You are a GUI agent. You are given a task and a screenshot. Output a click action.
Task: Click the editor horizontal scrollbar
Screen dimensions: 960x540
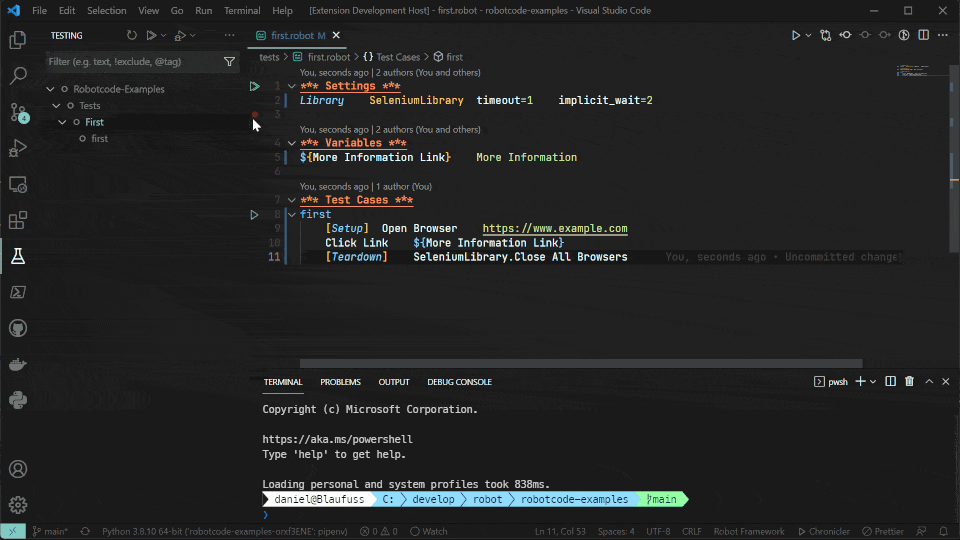point(581,364)
